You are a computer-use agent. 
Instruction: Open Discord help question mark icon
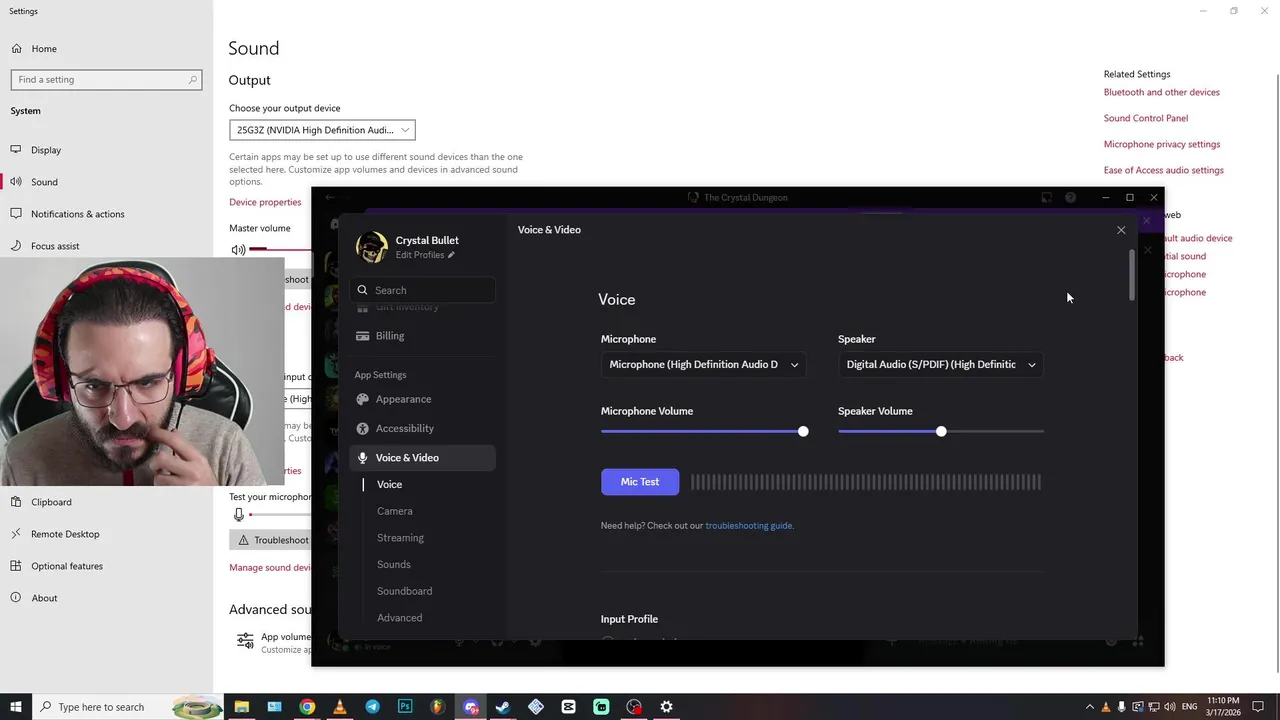pyautogui.click(x=1071, y=198)
